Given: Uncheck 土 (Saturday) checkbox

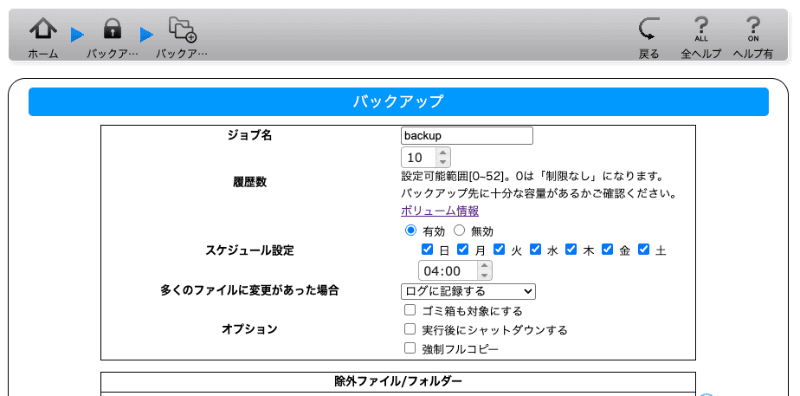Looking at the screenshot, I should point(644,250).
